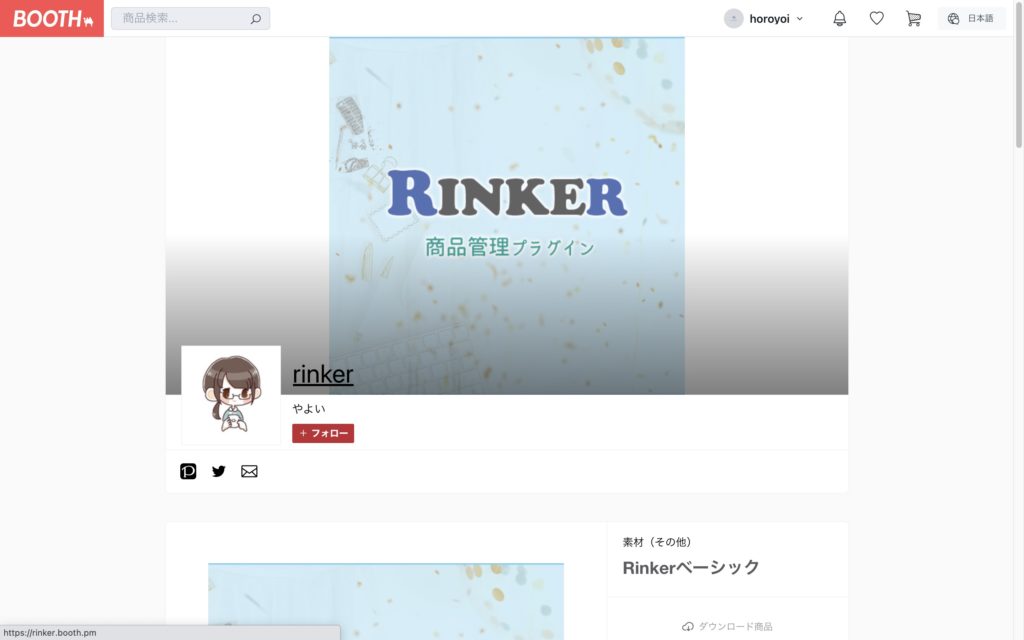Viewport: 1024px width, 640px height.
Task: Click the Rinker banner image
Action: point(507,216)
